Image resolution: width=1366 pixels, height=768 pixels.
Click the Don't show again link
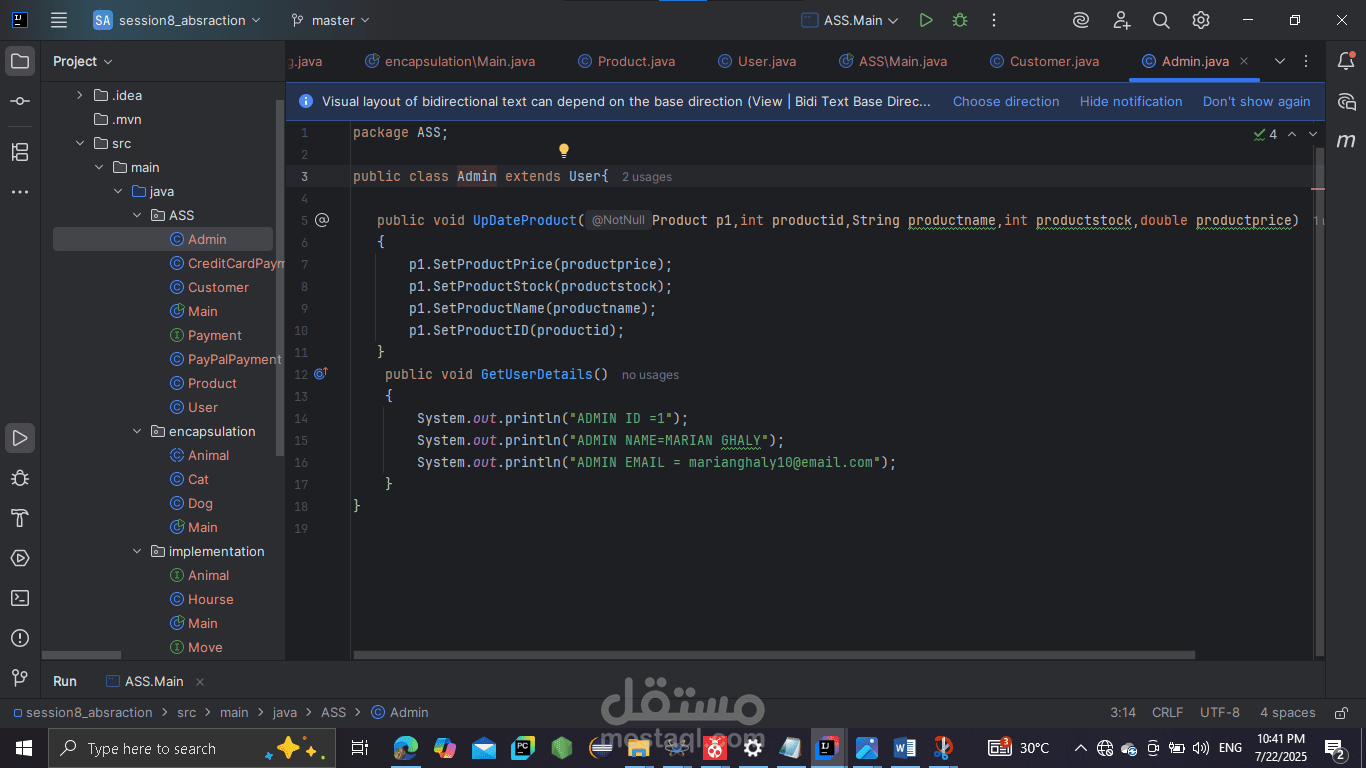click(1256, 101)
